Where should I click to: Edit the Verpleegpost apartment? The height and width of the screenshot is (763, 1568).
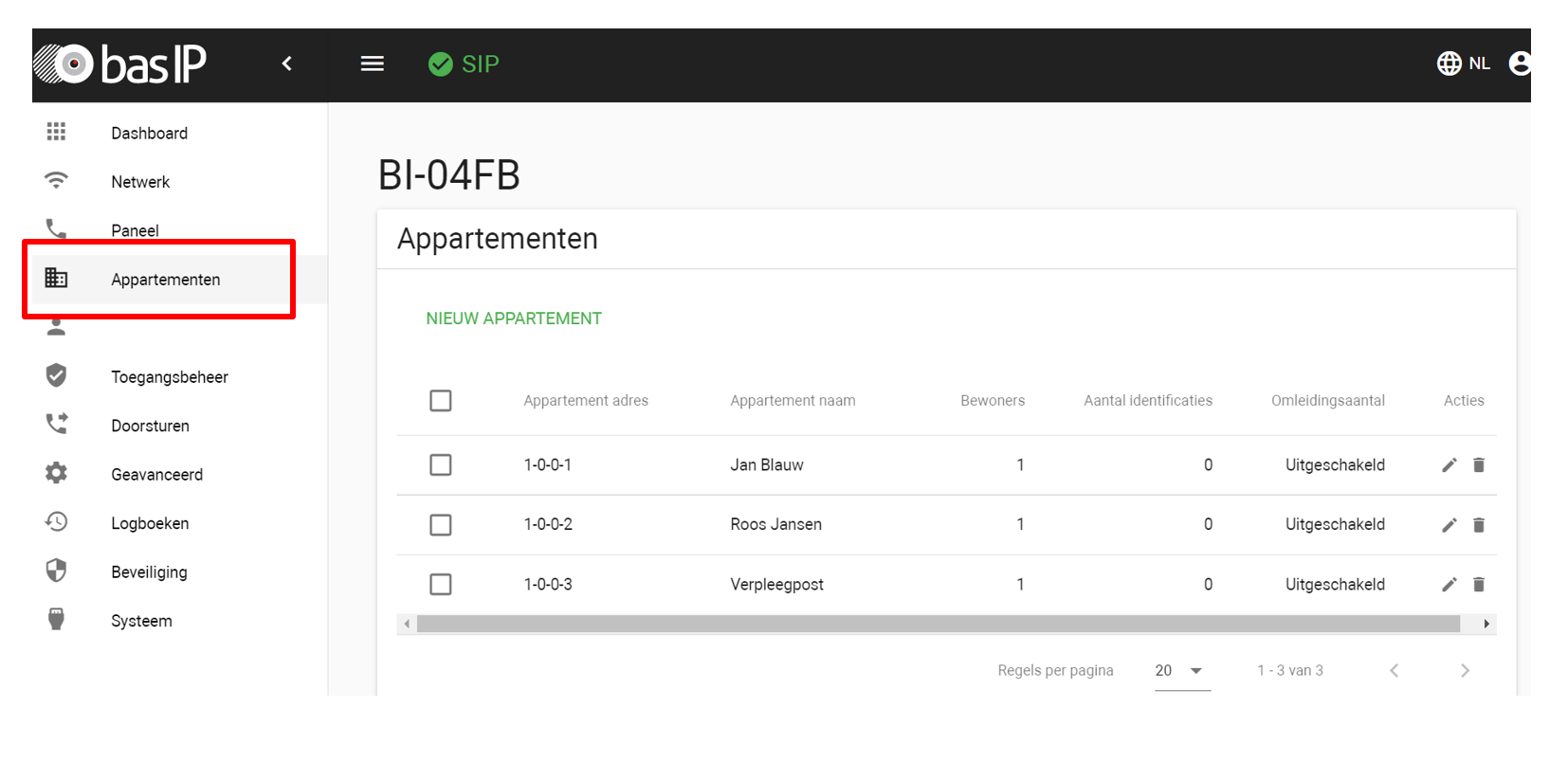coord(1449,584)
